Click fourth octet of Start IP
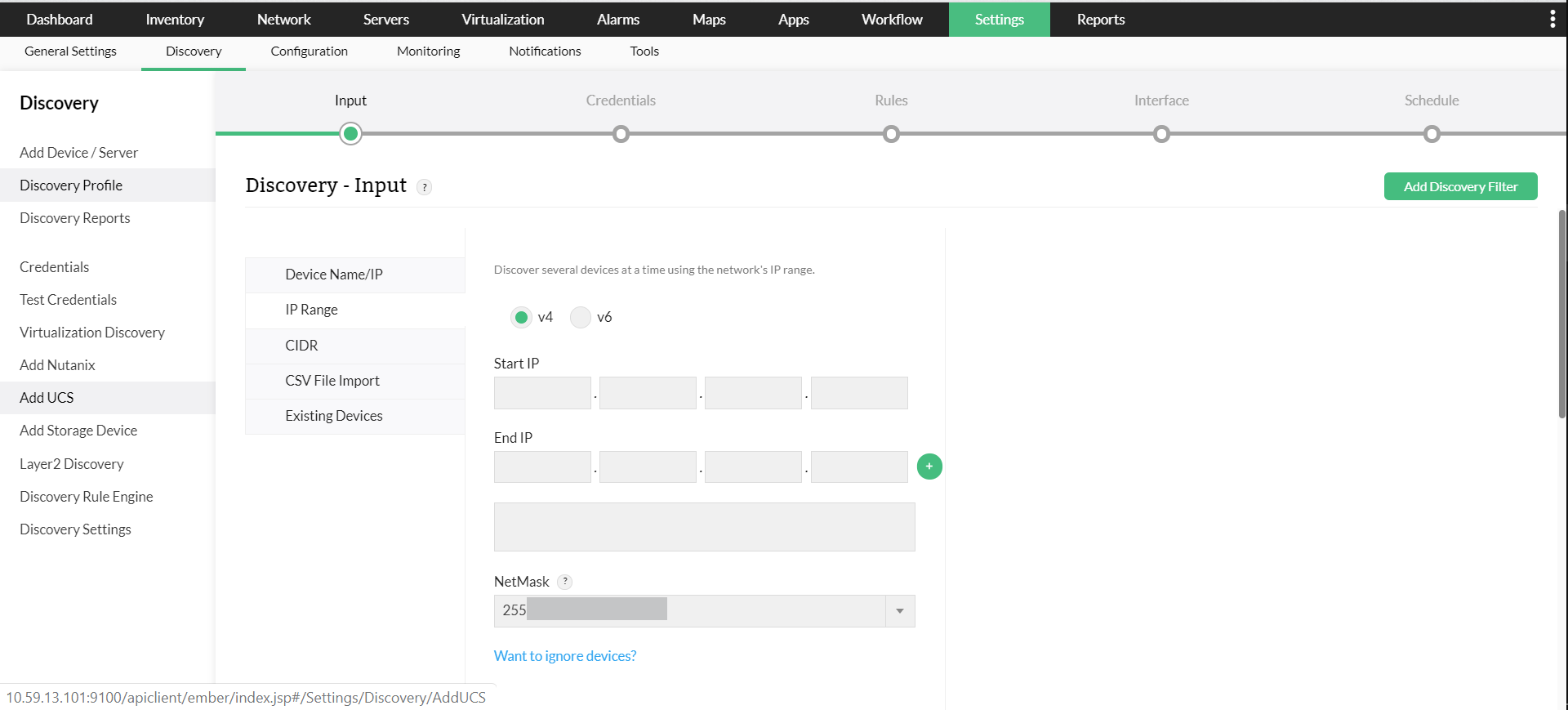The image size is (1568, 710). (859, 393)
